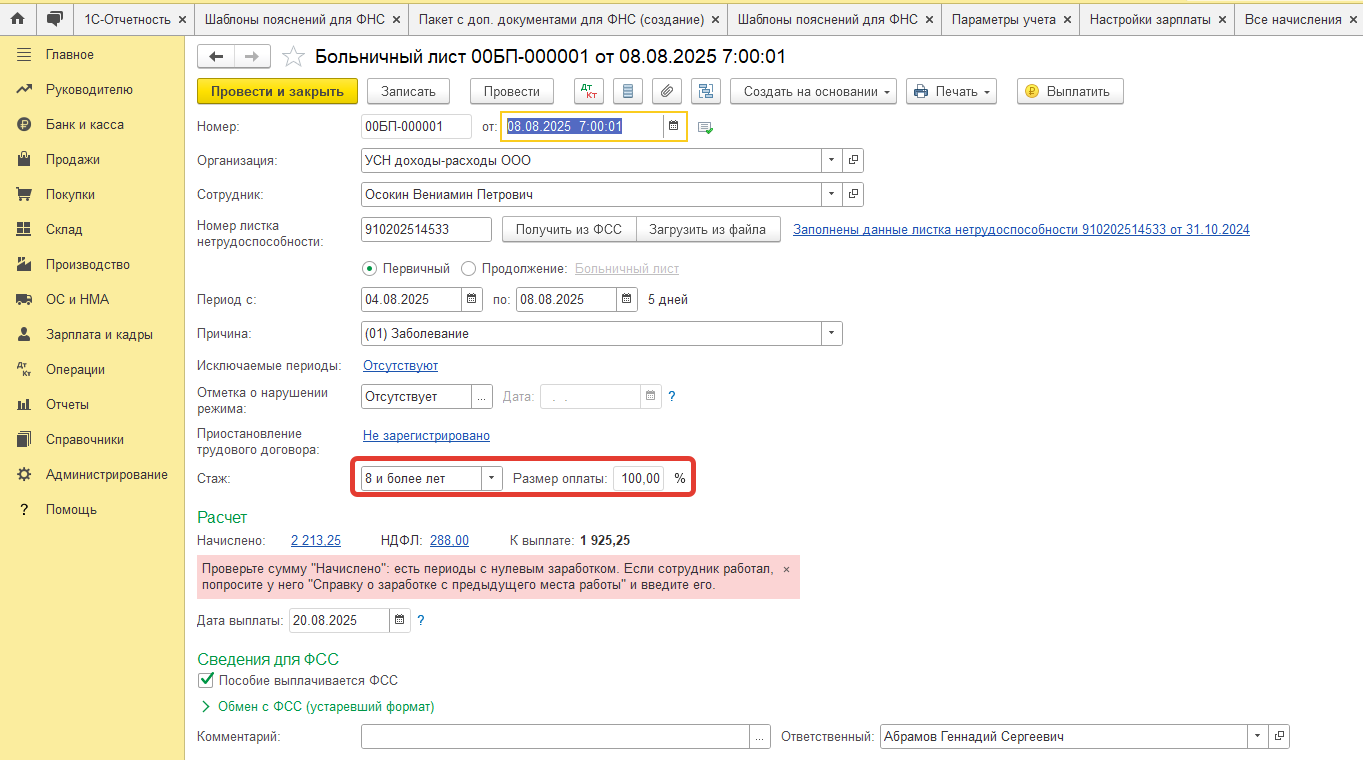Add document to favorites star

coord(293,57)
